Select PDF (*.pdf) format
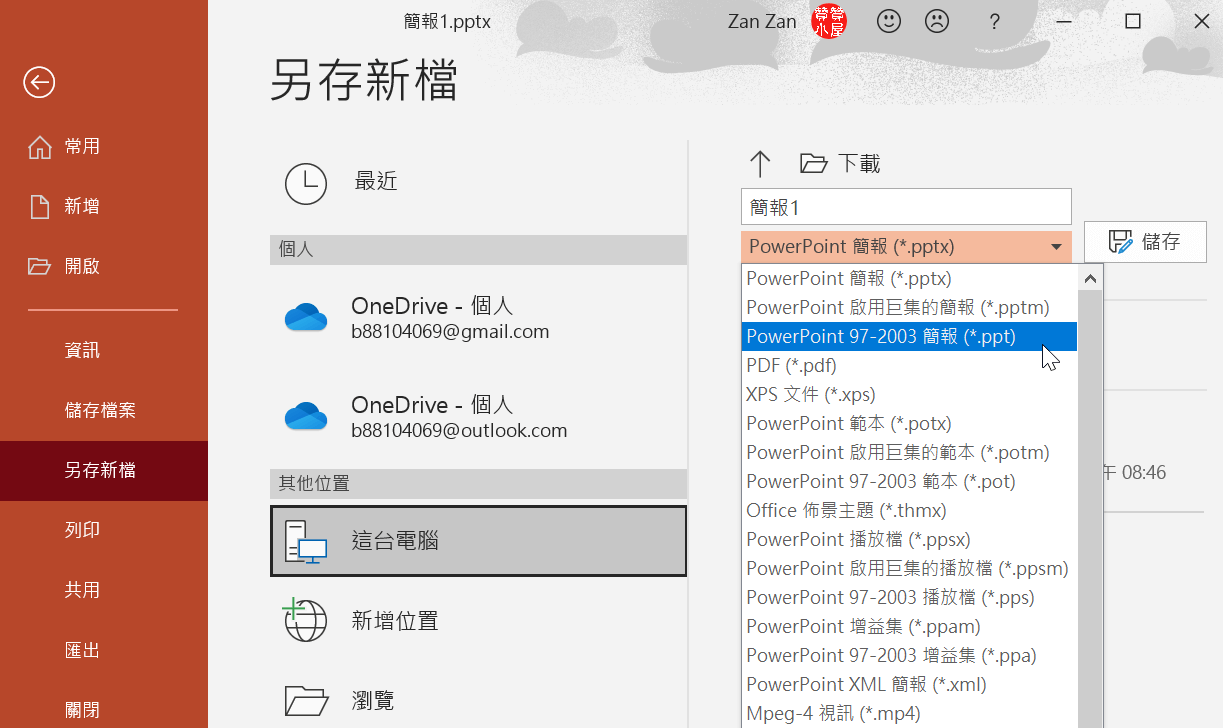 [909, 366]
